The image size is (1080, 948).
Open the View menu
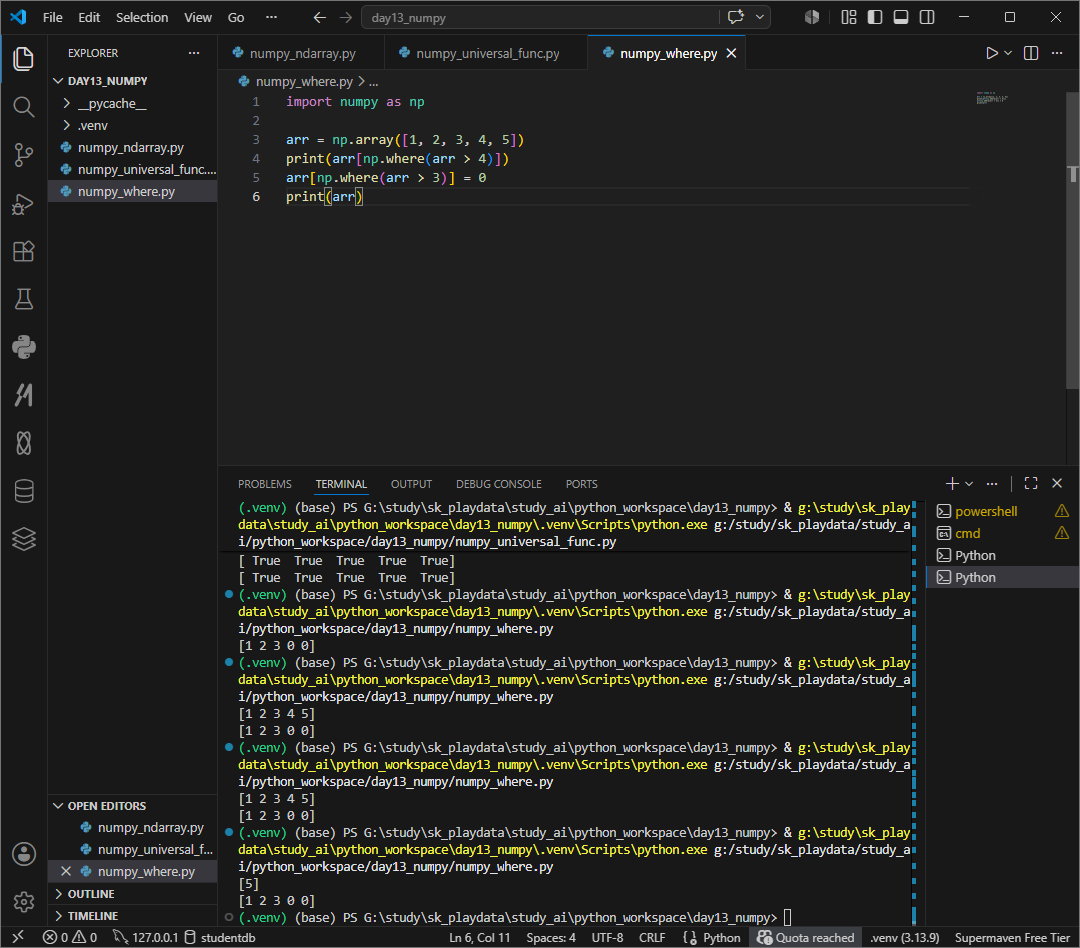pyautogui.click(x=198, y=17)
